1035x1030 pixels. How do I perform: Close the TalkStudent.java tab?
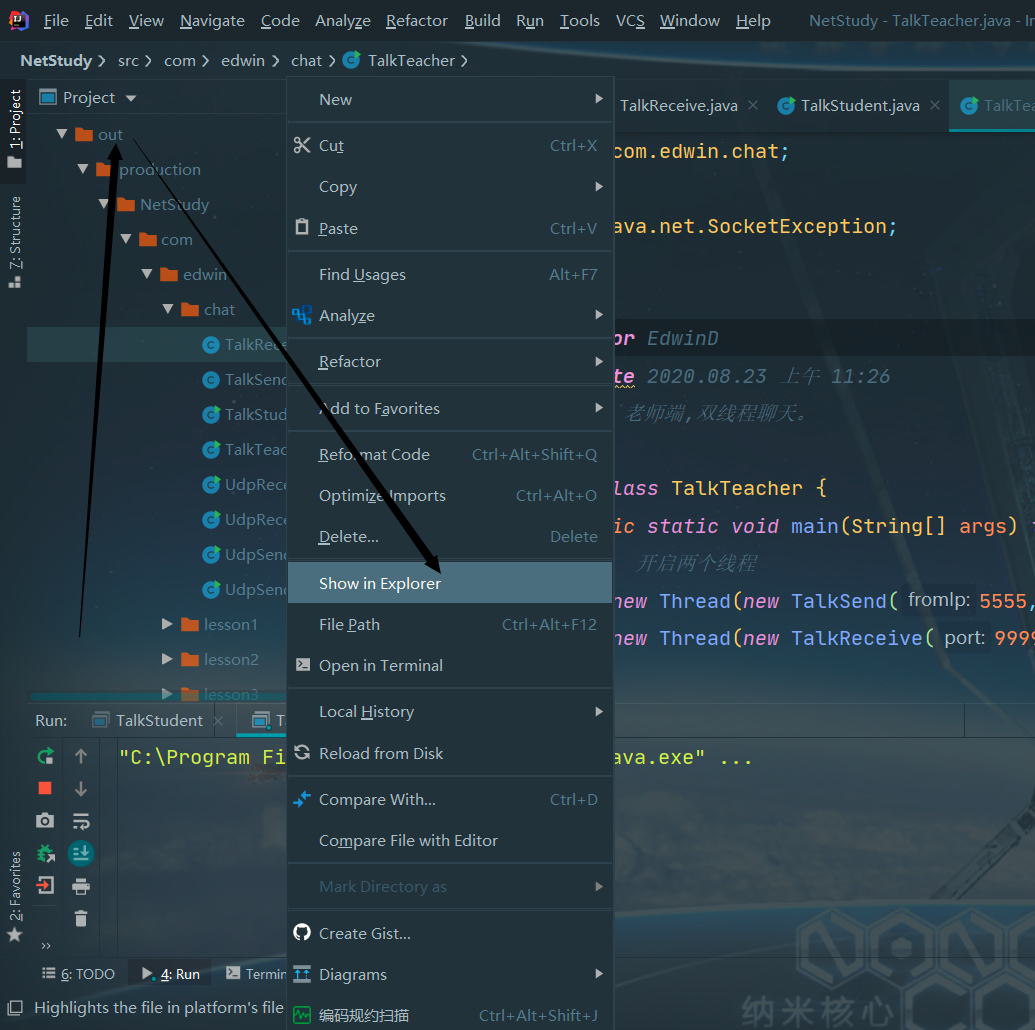935,105
